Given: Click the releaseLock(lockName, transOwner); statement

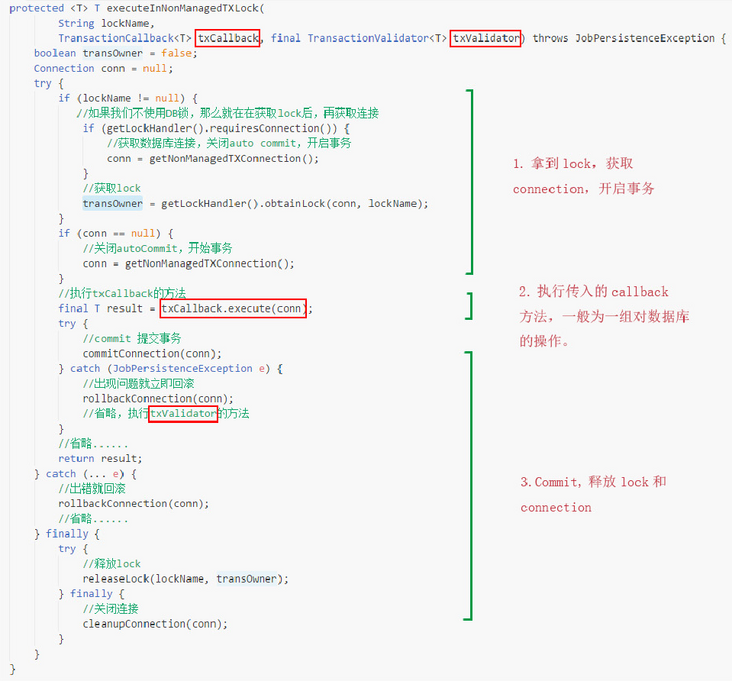Looking at the screenshot, I should coord(186,579).
